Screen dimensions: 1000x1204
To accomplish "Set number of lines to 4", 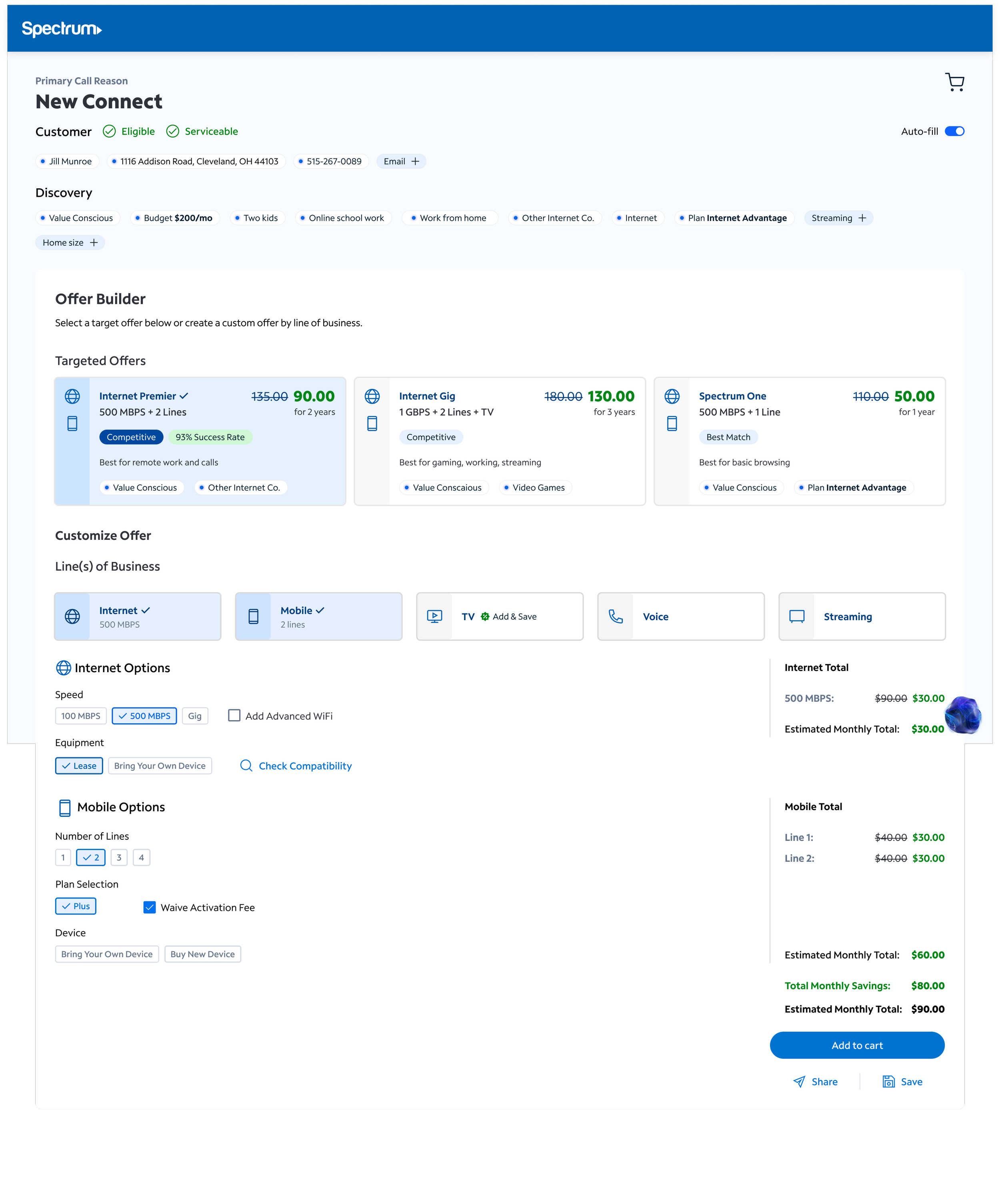I will (x=142, y=858).
